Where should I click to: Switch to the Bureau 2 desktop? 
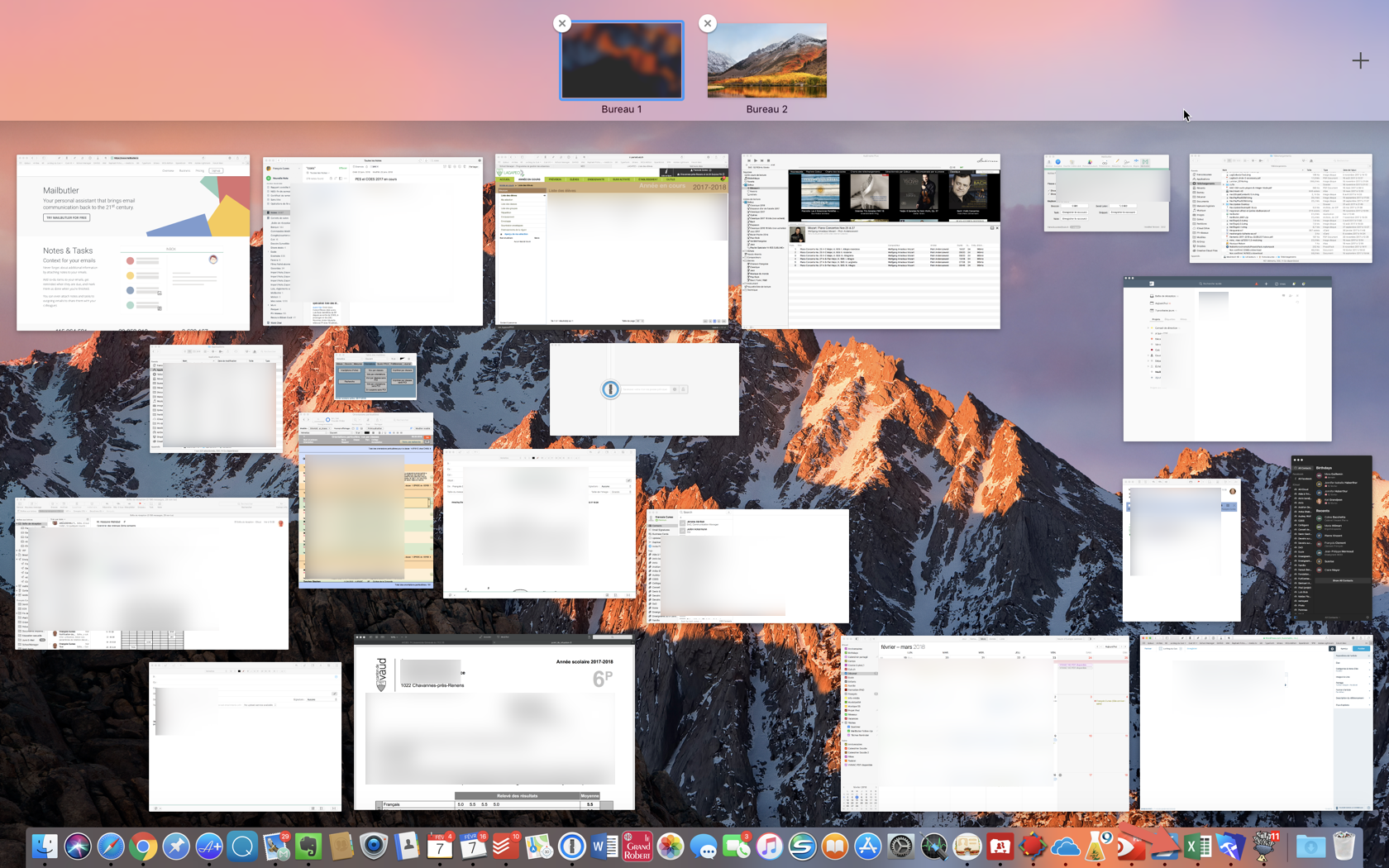coord(766,60)
